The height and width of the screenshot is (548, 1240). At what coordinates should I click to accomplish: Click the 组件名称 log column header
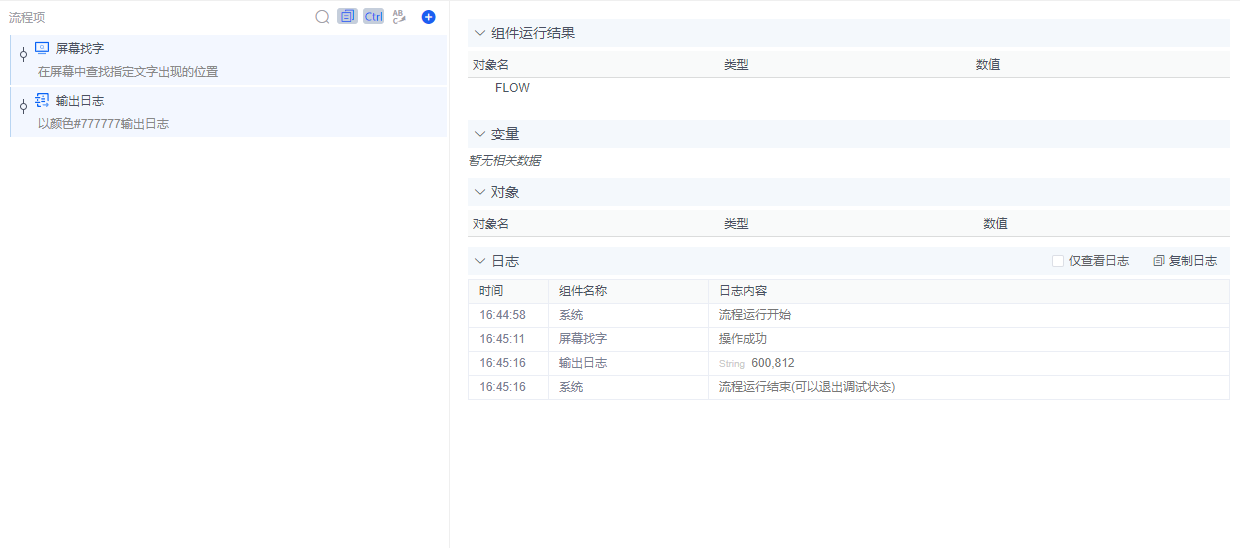(583, 291)
